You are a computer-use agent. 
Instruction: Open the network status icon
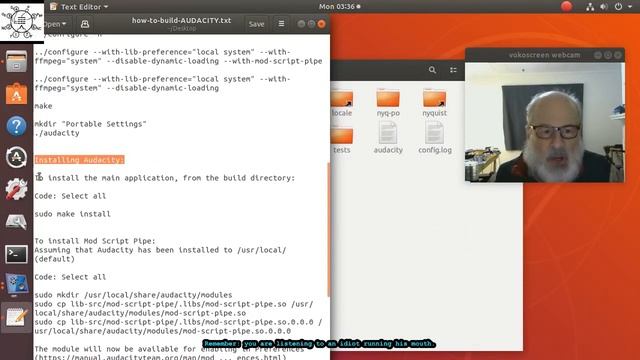(590, 7)
